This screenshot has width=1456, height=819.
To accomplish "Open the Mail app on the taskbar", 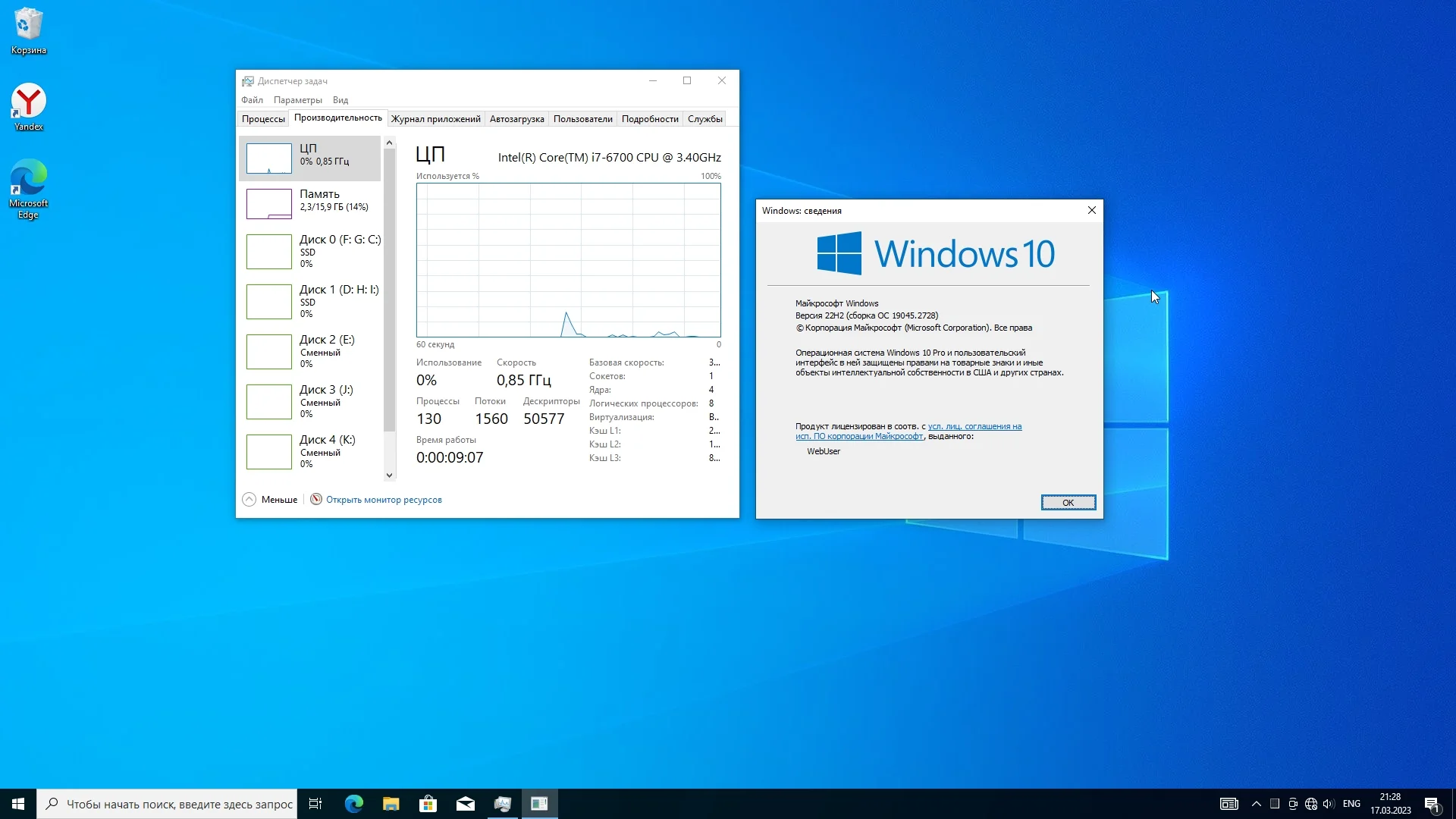I will [x=466, y=804].
